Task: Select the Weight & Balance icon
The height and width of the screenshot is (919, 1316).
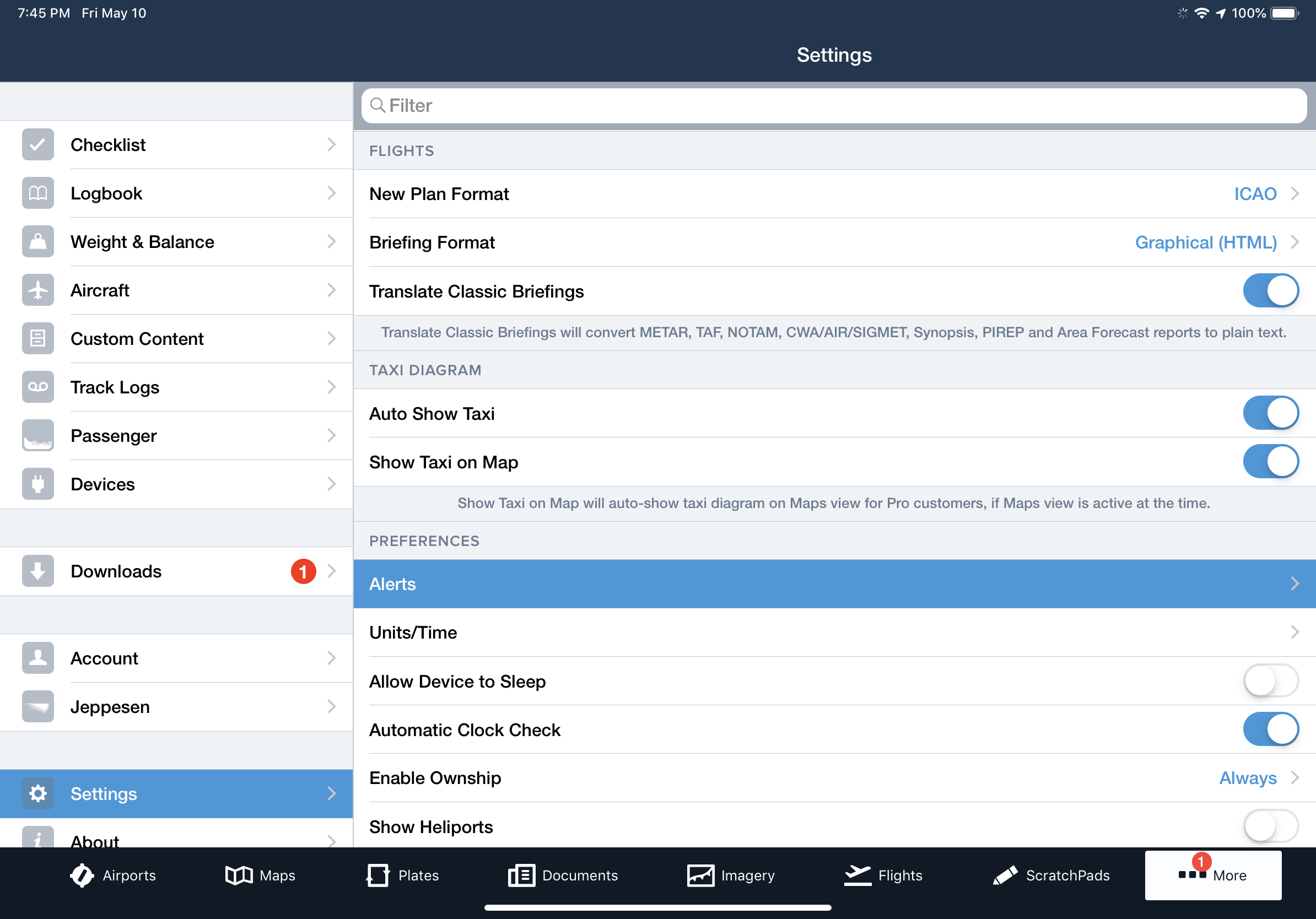Action: coord(38,242)
